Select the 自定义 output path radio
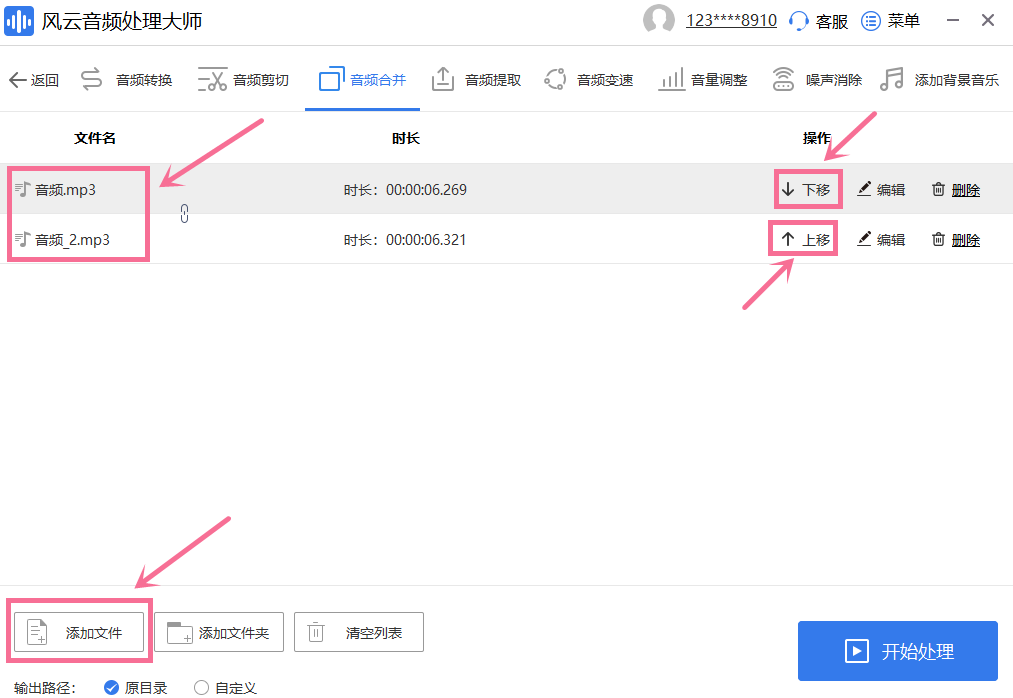The width and height of the screenshot is (1013, 698). tap(202, 688)
